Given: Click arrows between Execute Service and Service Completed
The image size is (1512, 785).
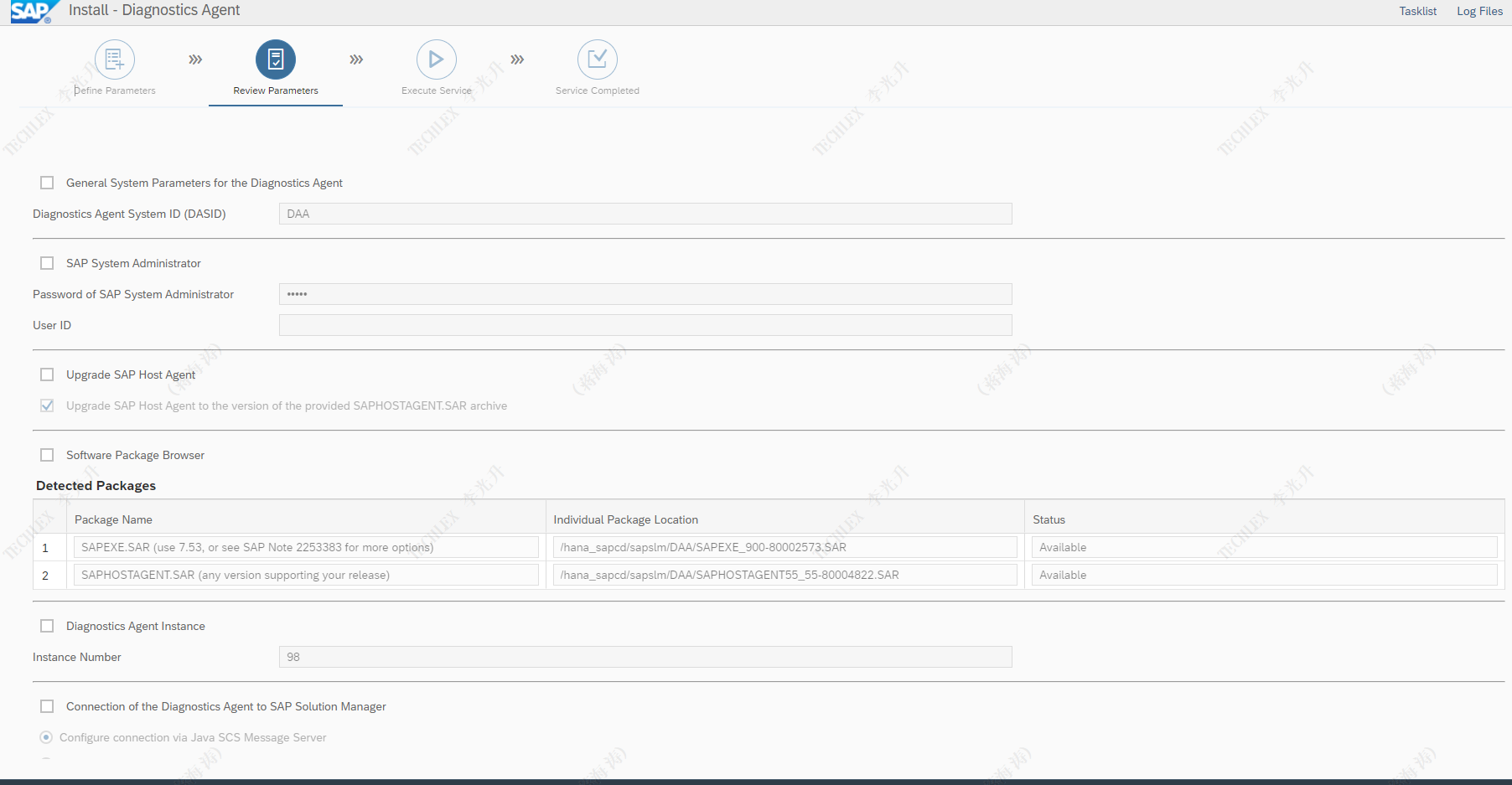Looking at the screenshot, I should click(517, 59).
